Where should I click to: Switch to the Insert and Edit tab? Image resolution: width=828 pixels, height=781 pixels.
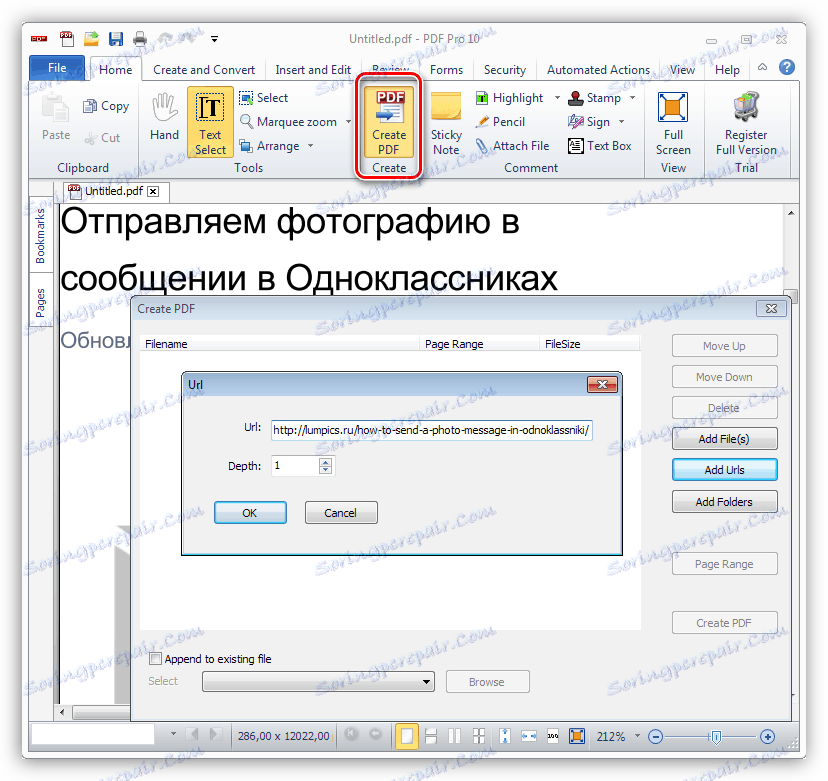(313, 70)
